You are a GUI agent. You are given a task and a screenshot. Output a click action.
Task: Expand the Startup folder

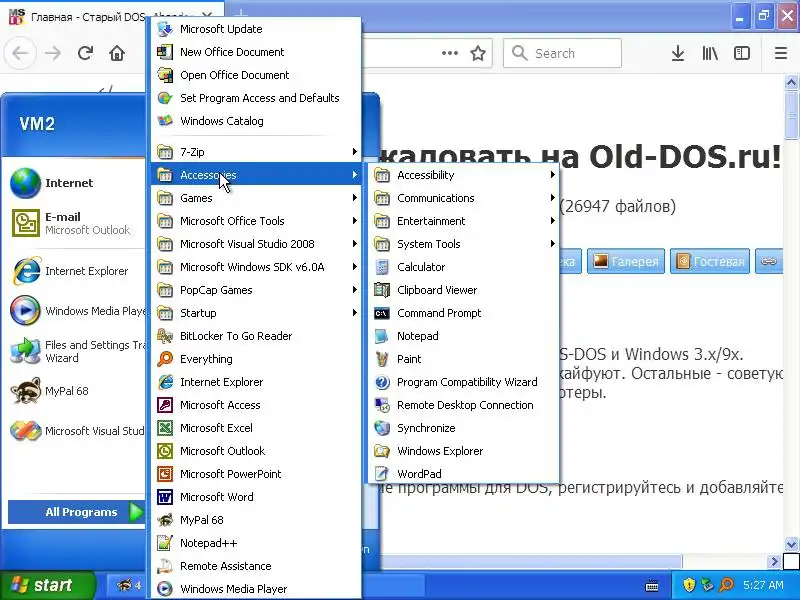(x=256, y=313)
